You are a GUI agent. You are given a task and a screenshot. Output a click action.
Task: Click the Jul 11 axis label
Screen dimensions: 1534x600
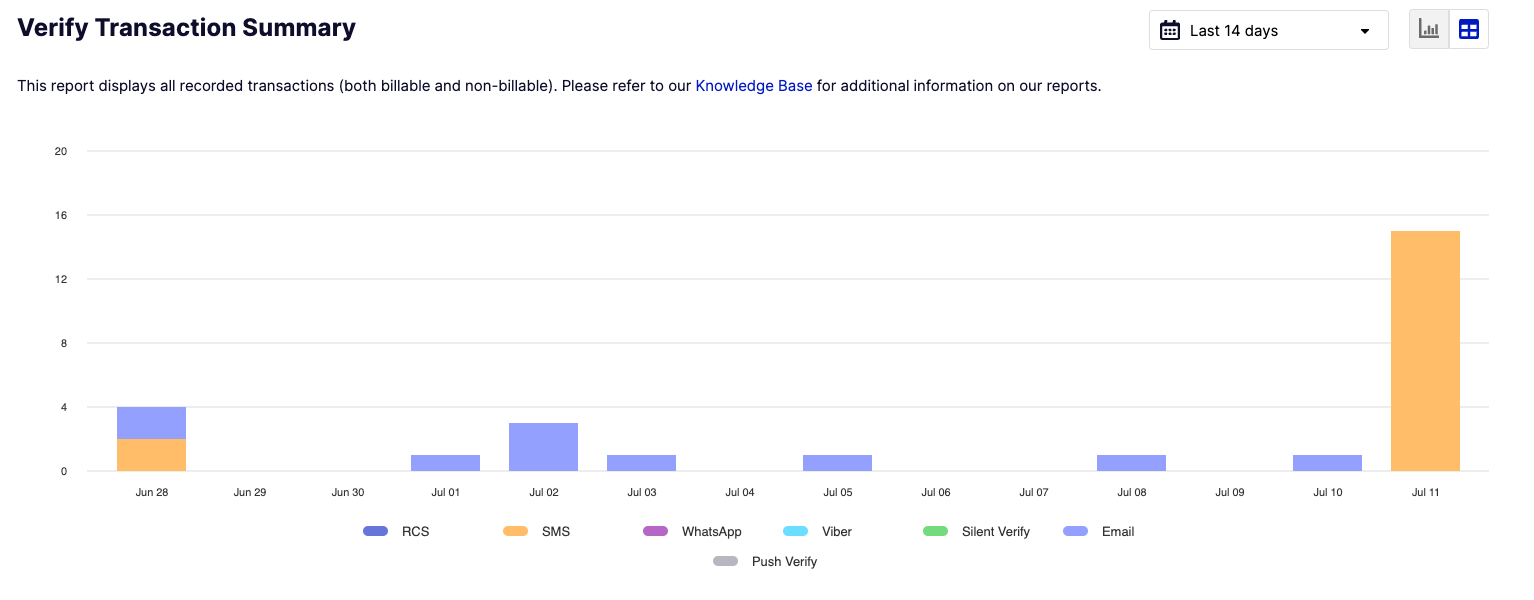click(x=1426, y=492)
